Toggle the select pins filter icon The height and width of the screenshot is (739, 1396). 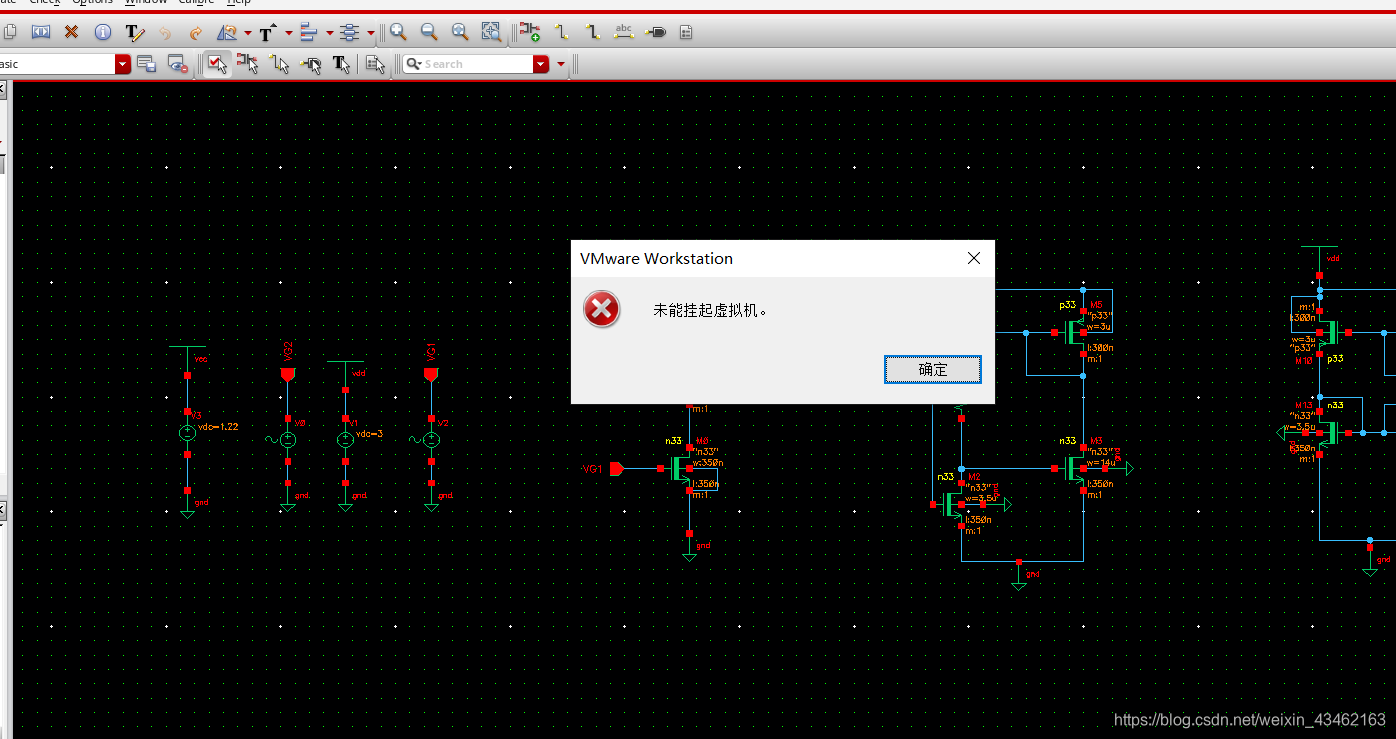[310, 64]
